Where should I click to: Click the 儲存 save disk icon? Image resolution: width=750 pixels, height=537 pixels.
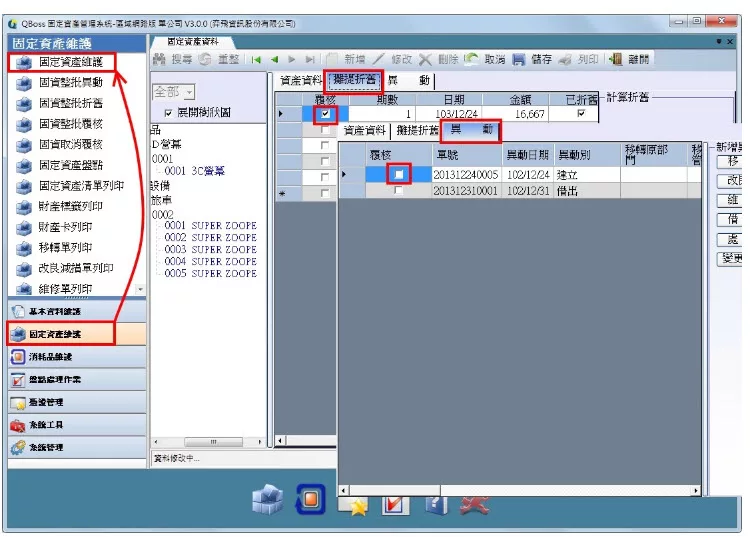(519, 60)
